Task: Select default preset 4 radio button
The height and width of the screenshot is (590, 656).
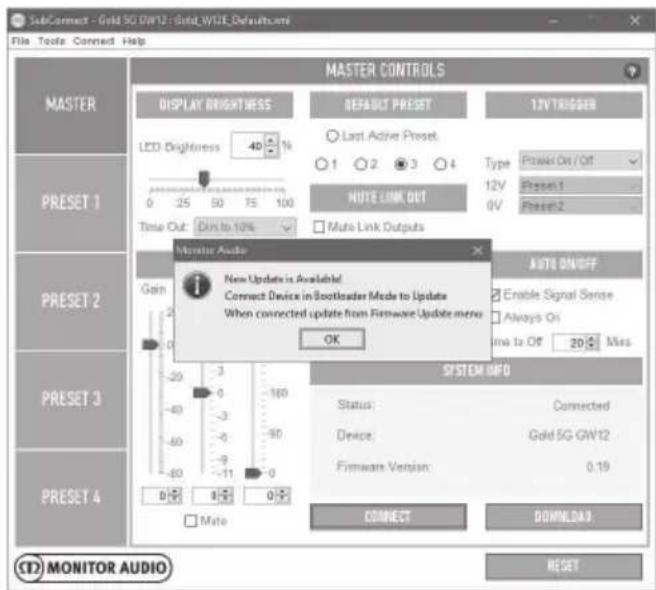Action: (440, 164)
